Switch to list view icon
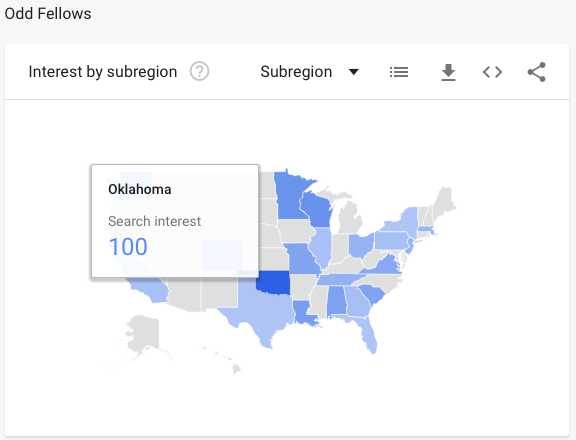This screenshot has height=440, width=576. coord(399,72)
